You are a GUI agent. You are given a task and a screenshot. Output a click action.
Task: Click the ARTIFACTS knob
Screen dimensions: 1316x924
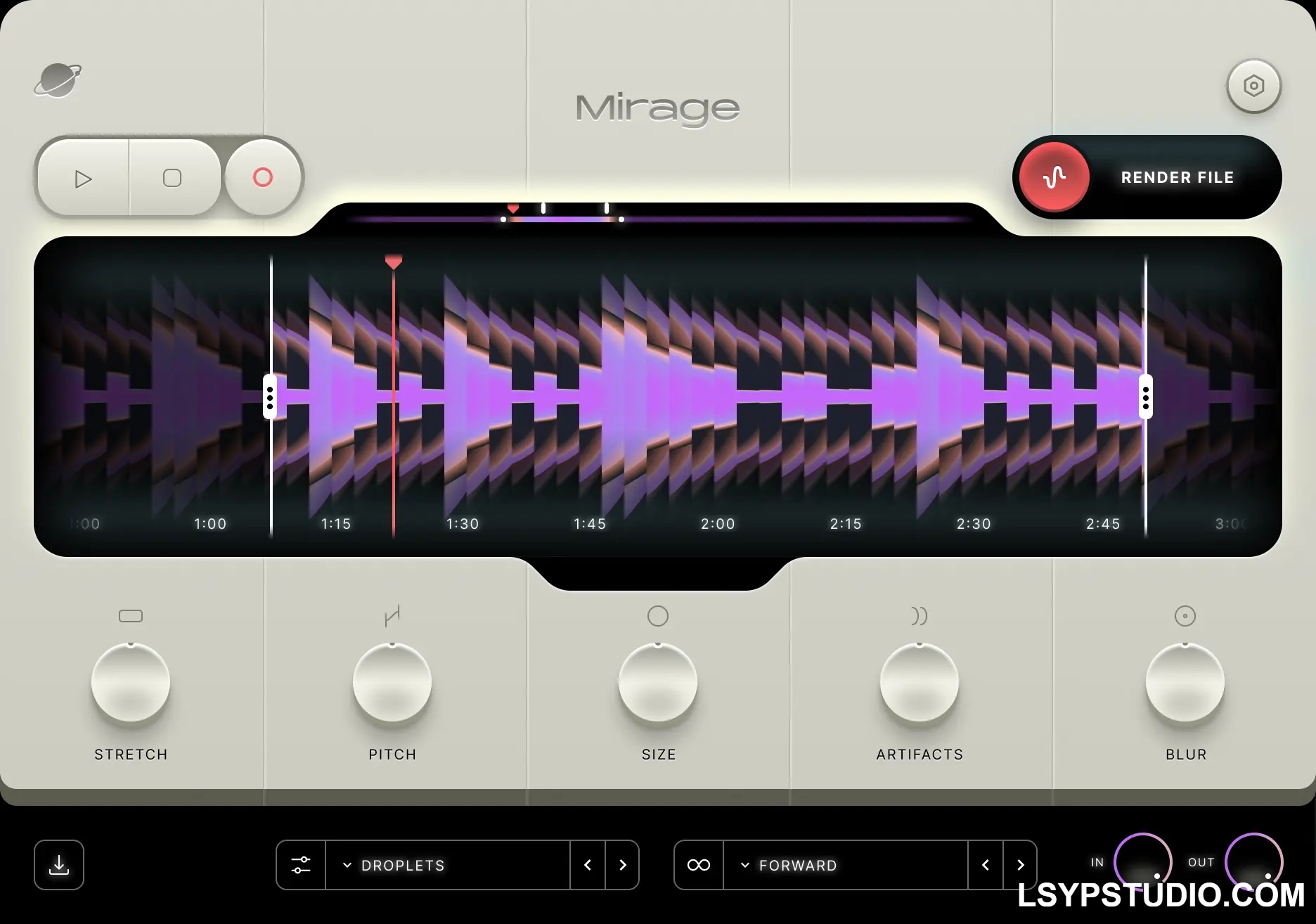click(920, 682)
